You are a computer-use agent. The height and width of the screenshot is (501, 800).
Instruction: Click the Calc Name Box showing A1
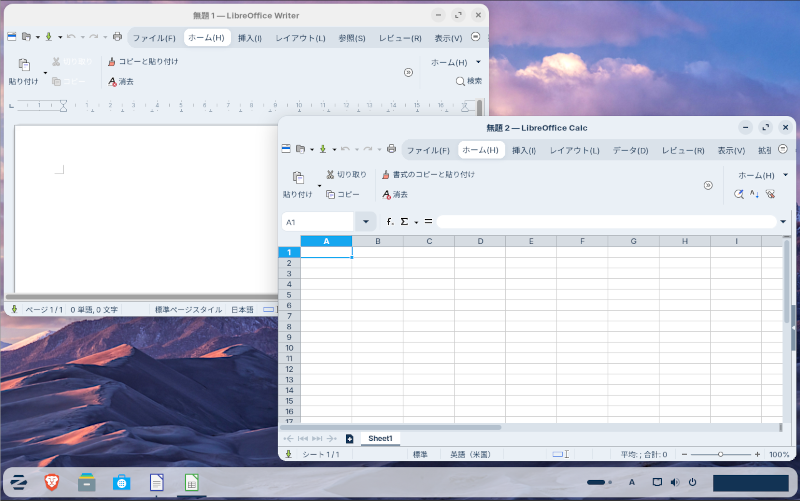(x=317, y=221)
